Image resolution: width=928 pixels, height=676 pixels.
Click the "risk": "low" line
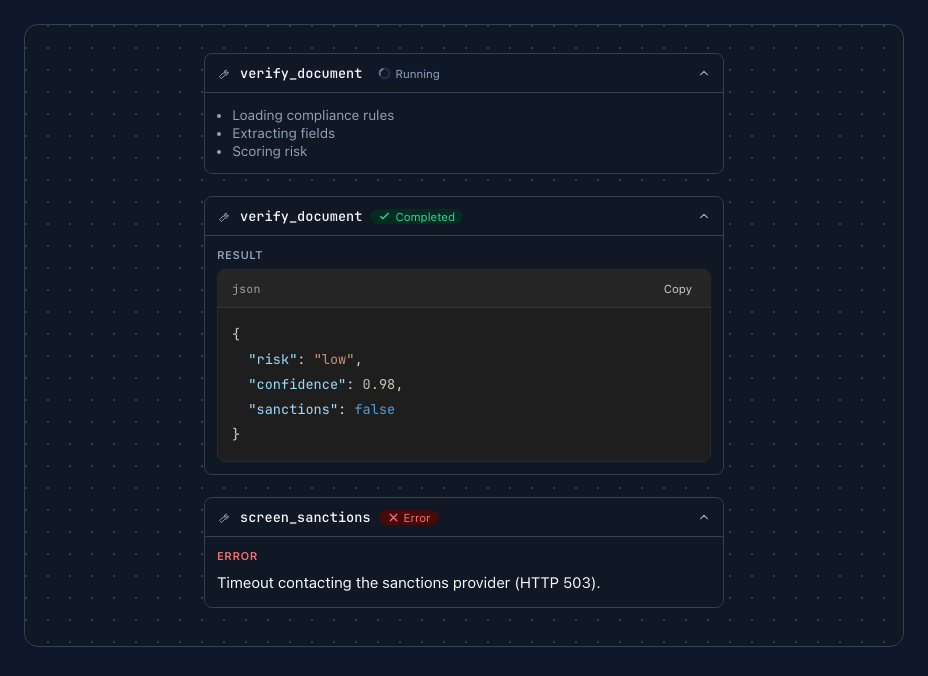(305, 360)
